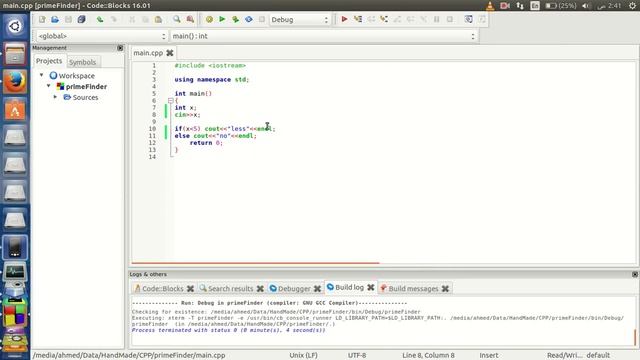Click 'UTF-8' encoding in status bar
Image resolution: width=640 pixels, height=360 pixels.
coord(357,355)
